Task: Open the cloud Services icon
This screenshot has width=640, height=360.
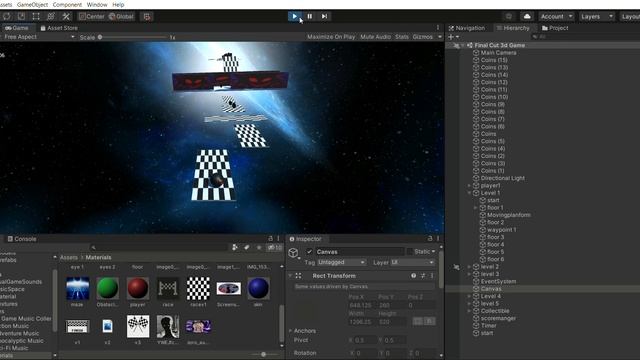Action: click(x=527, y=16)
